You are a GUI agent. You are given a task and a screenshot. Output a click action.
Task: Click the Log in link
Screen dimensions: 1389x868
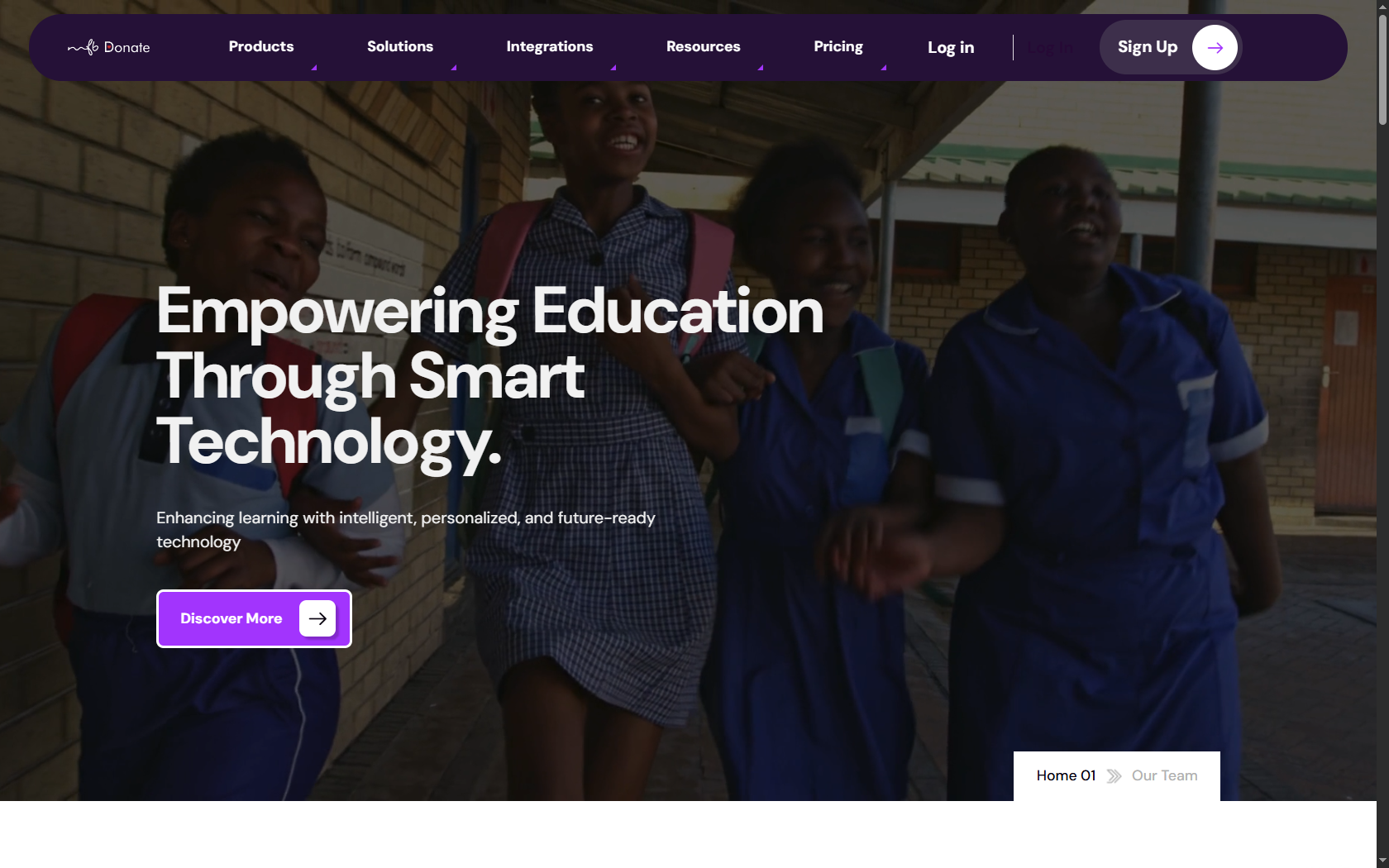[951, 47]
